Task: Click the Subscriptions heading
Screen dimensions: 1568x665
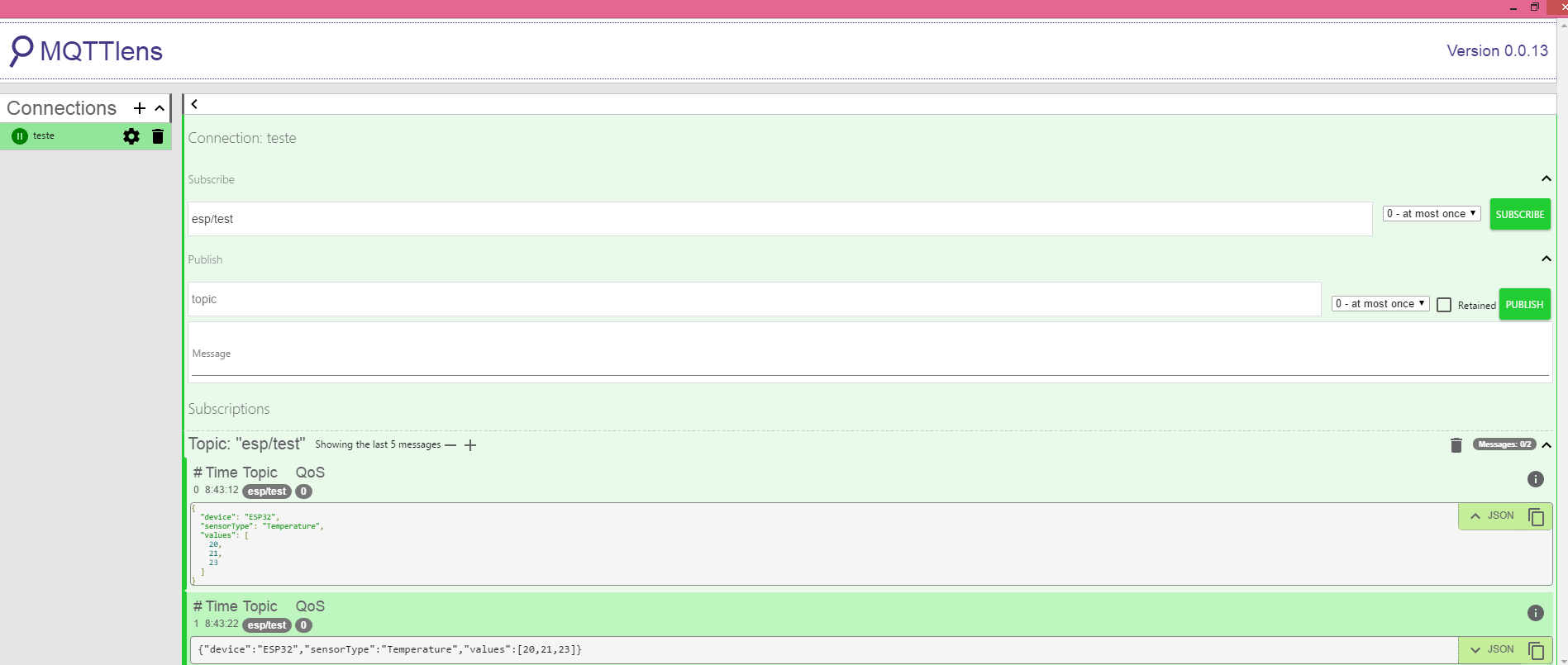Action: (x=229, y=409)
